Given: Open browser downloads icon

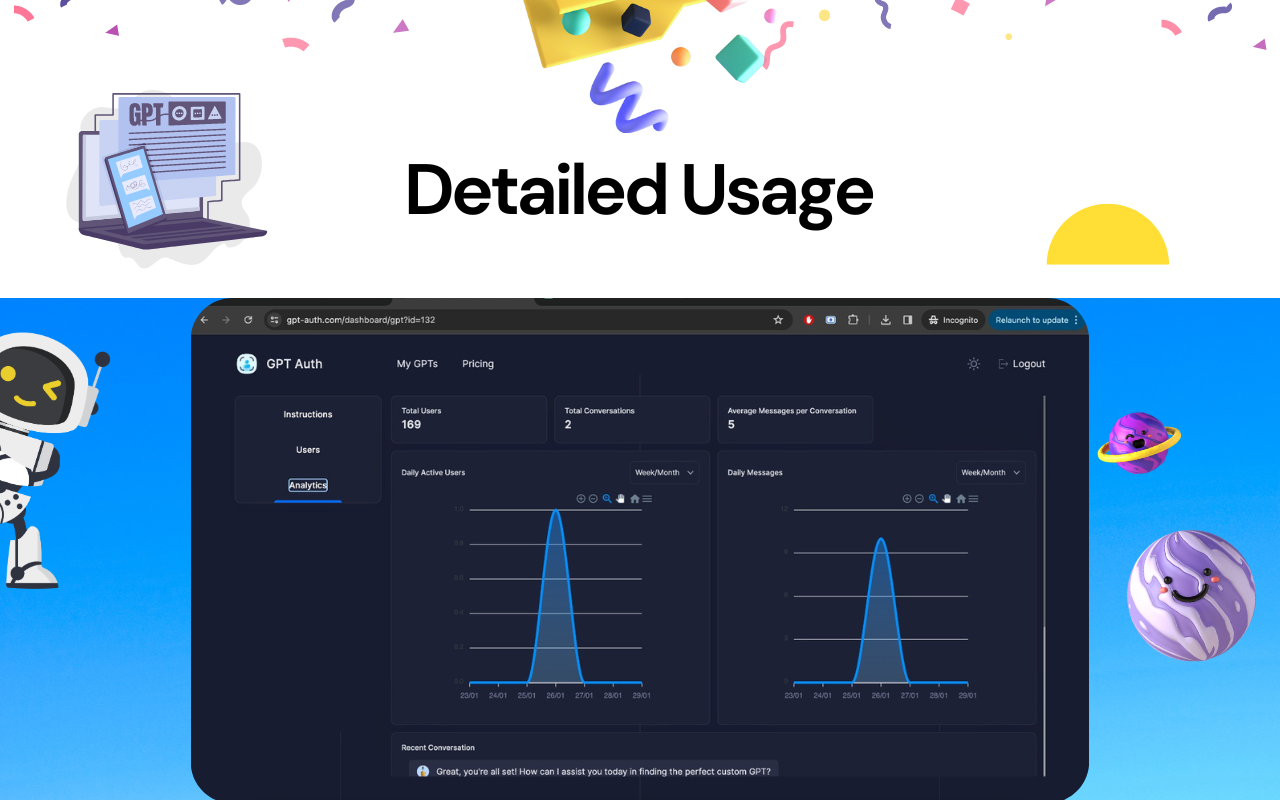Looking at the screenshot, I should point(885,320).
